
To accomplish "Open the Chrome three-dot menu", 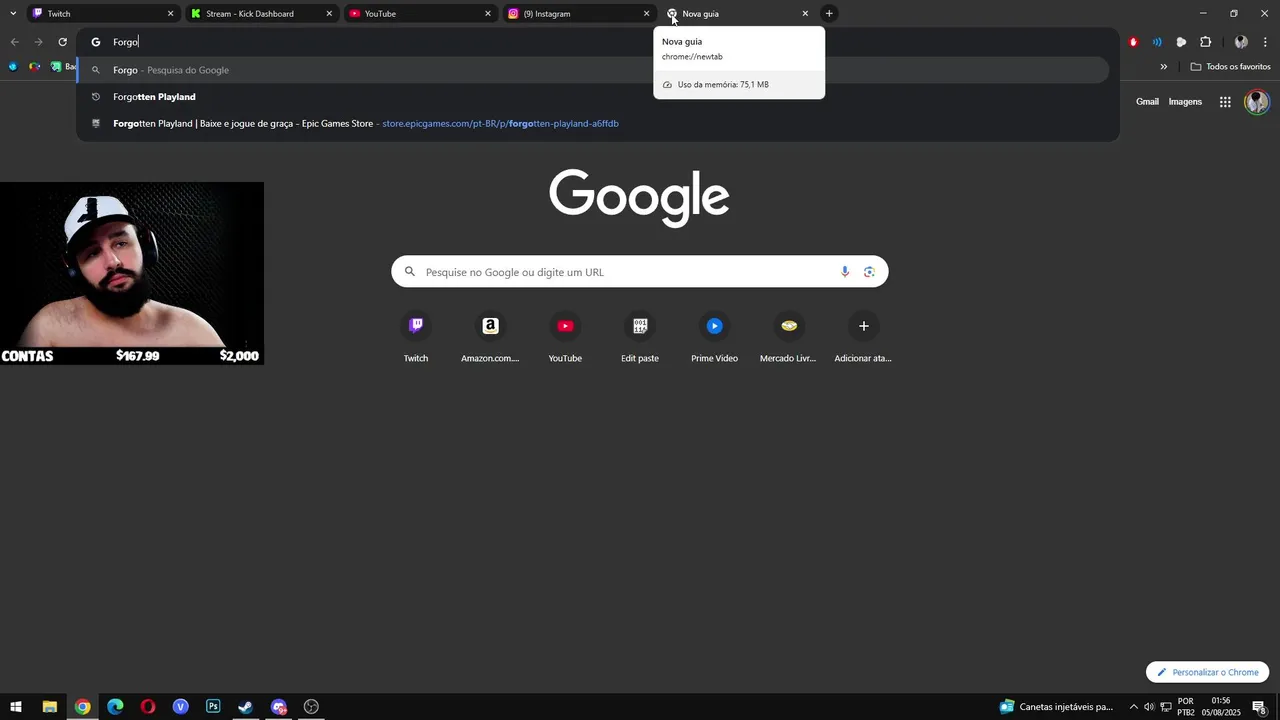I will coord(1265,42).
